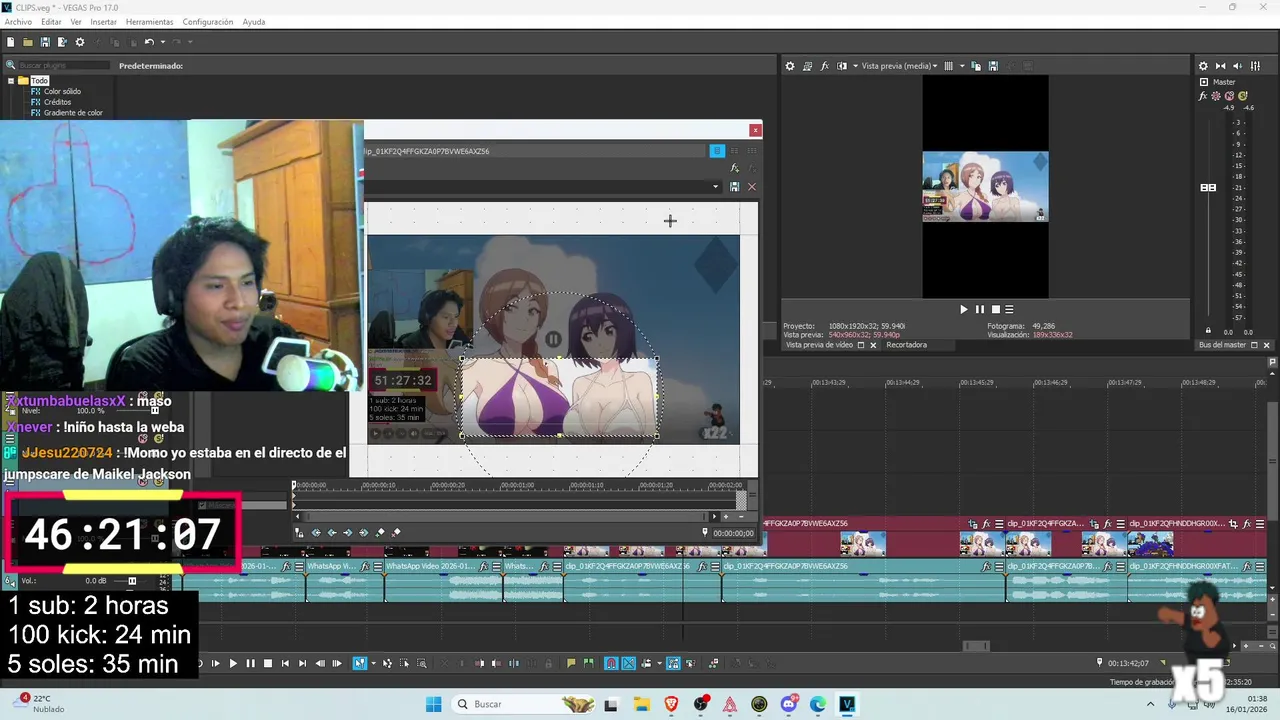Open the mixing console faders icon
The width and height of the screenshot is (1280, 720).
pos(1253,66)
